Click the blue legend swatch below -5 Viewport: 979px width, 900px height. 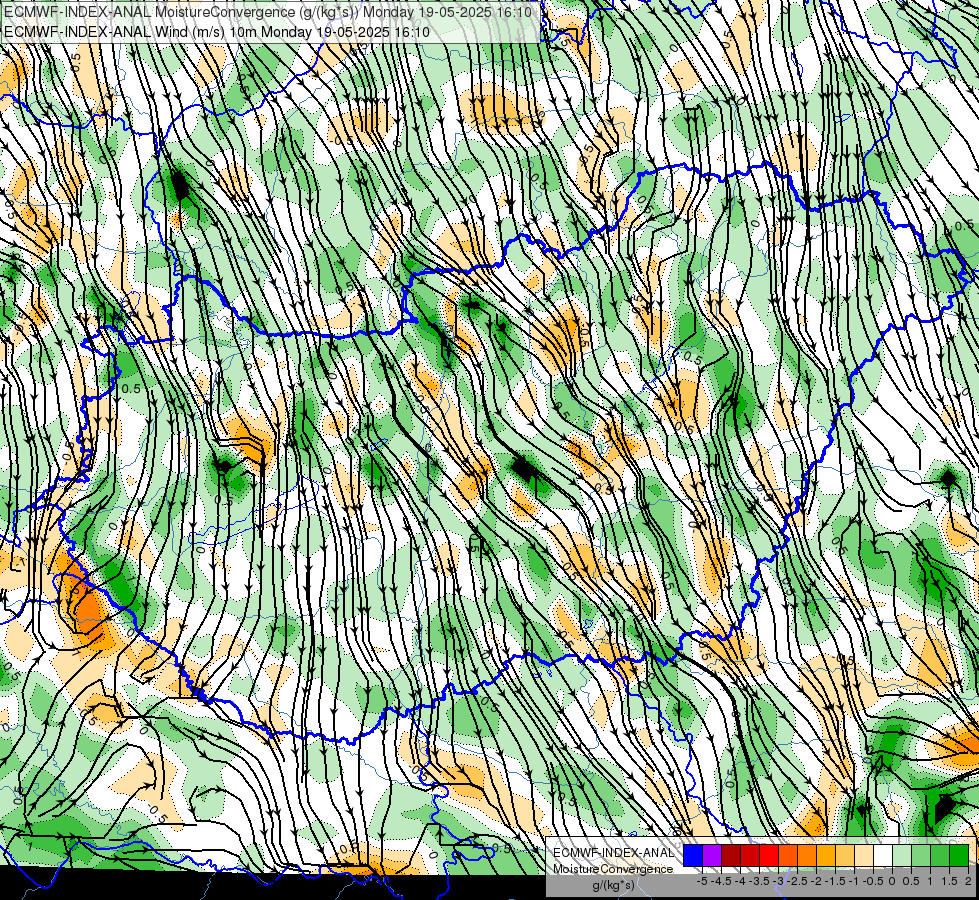pyautogui.click(x=693, y=856)
